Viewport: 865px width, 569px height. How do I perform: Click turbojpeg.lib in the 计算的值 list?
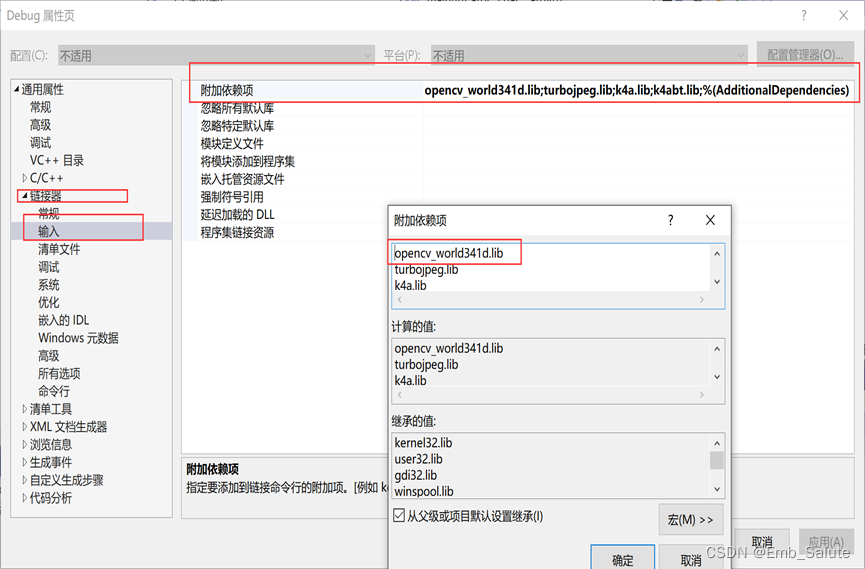426,365
